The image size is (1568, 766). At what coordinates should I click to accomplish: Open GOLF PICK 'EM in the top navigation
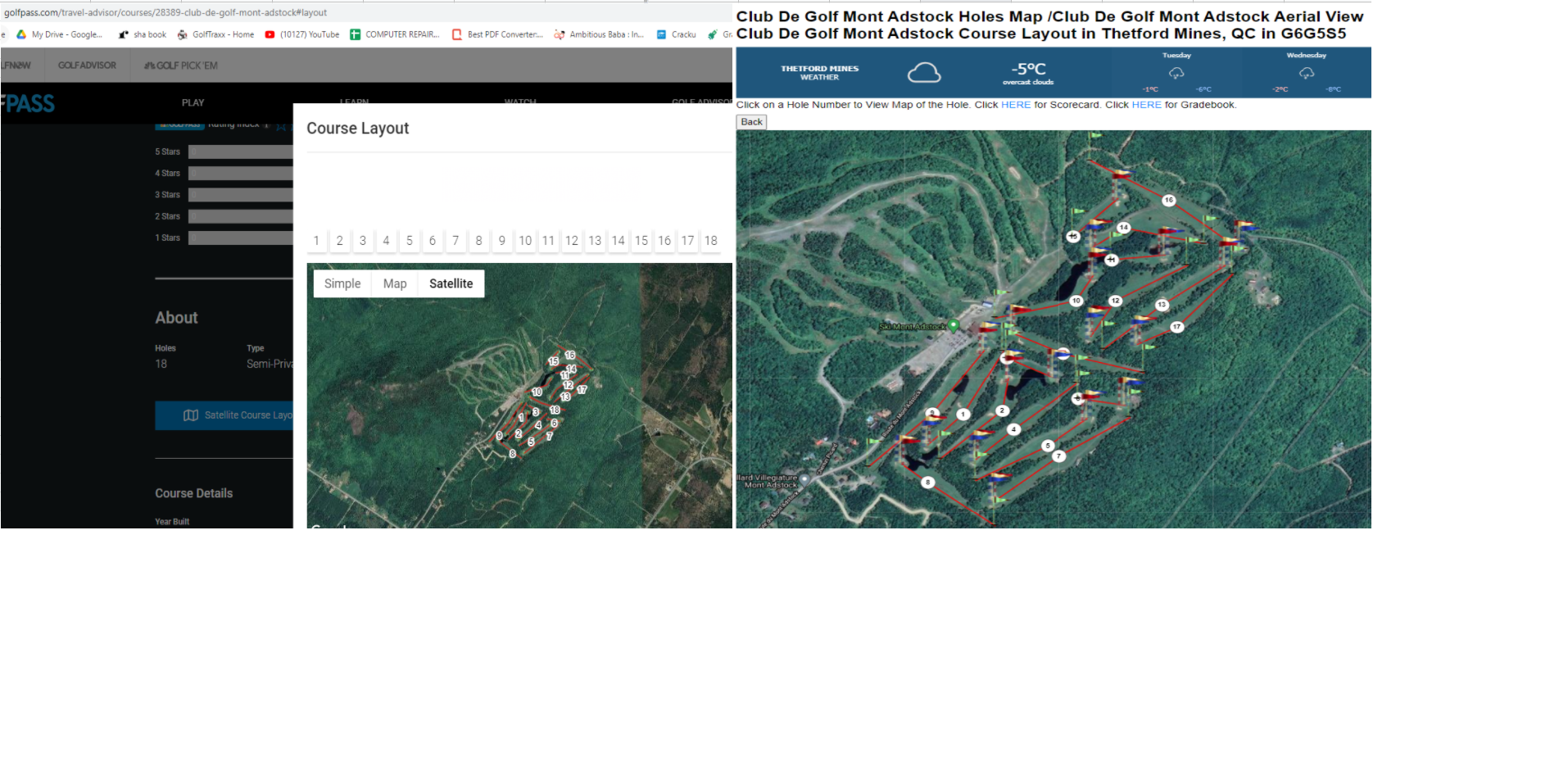(181, 66)
